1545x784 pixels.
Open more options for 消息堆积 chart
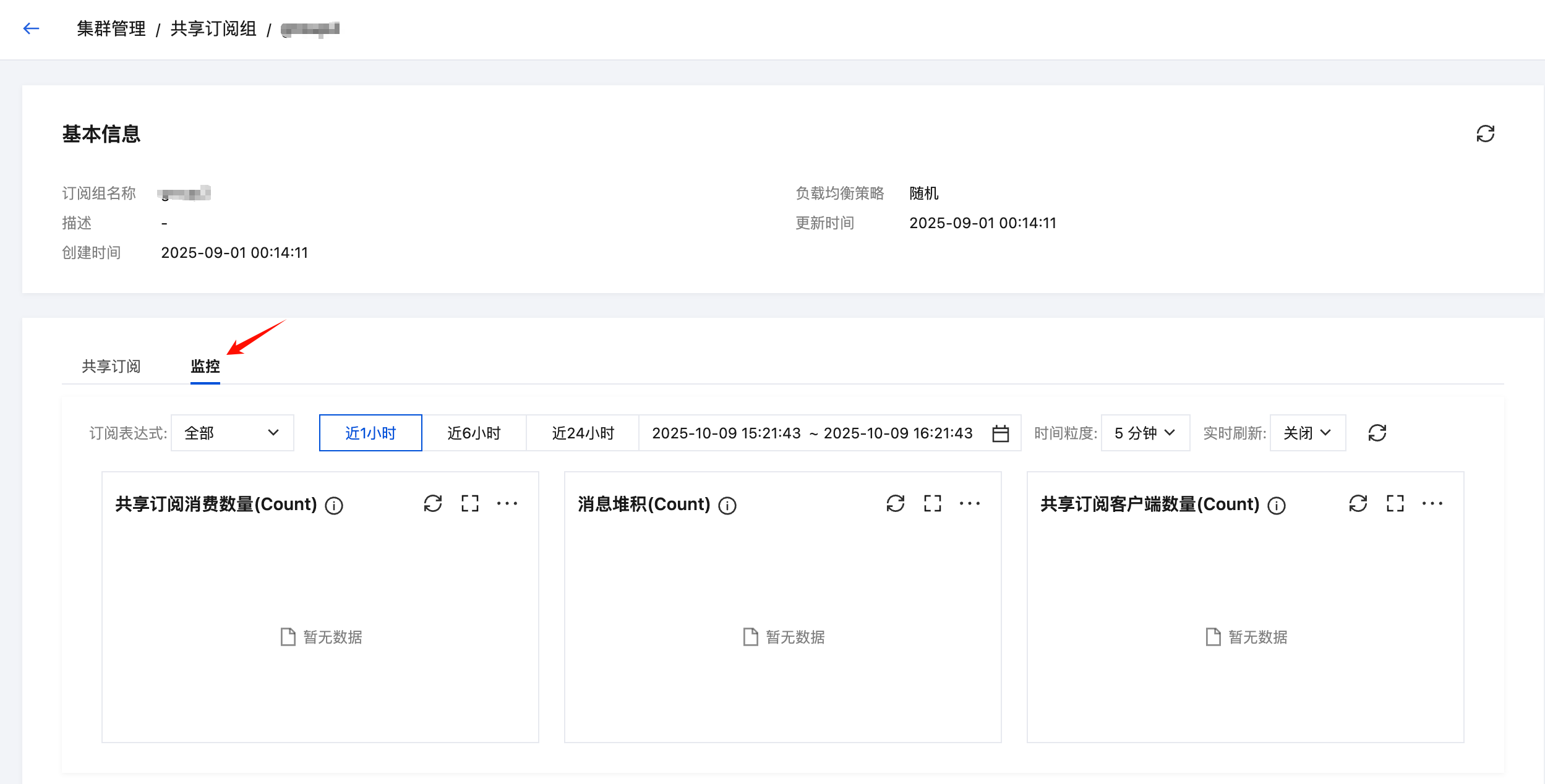[x=970, y=503]
